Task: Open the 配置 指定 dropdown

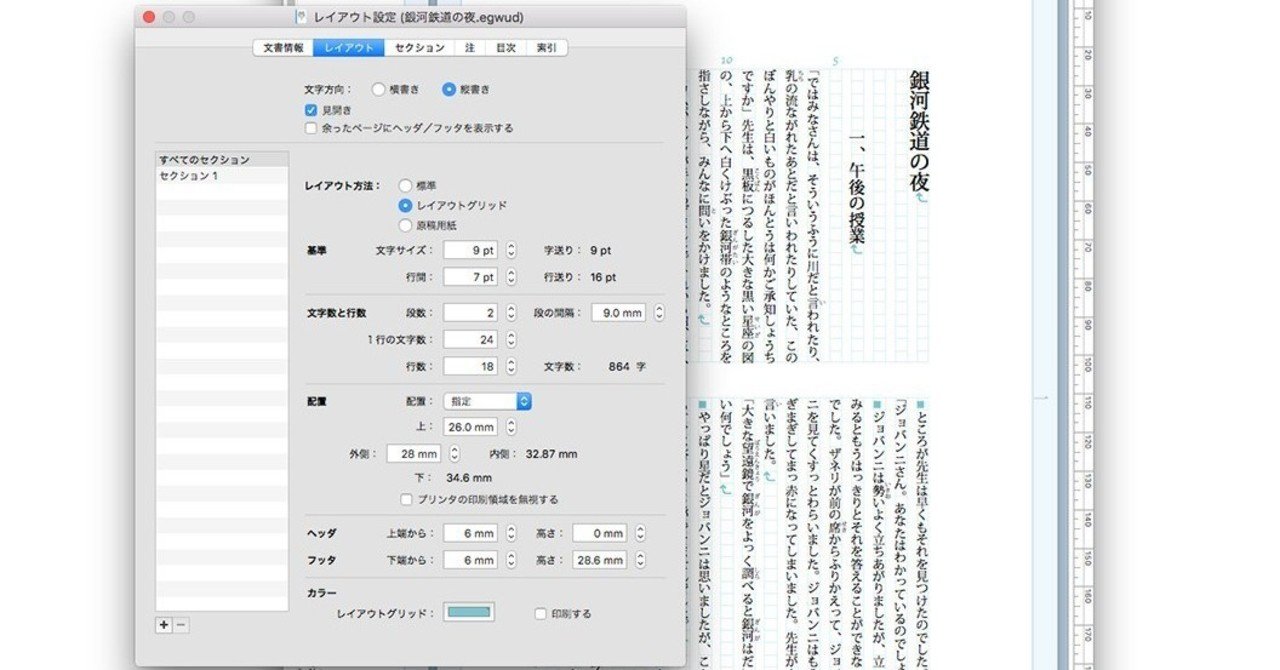Action: [487, 401]
